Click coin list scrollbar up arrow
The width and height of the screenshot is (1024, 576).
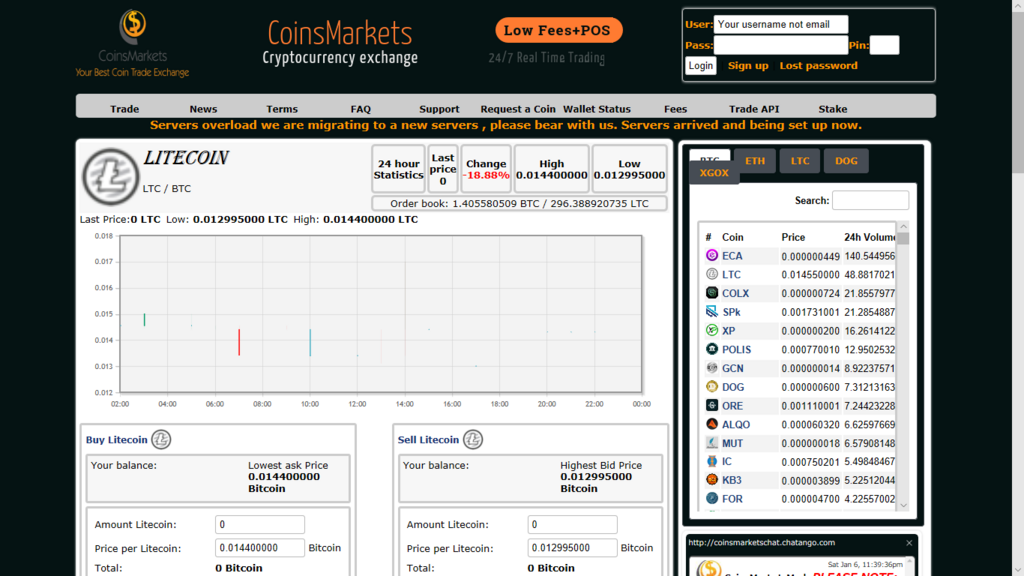903,227
